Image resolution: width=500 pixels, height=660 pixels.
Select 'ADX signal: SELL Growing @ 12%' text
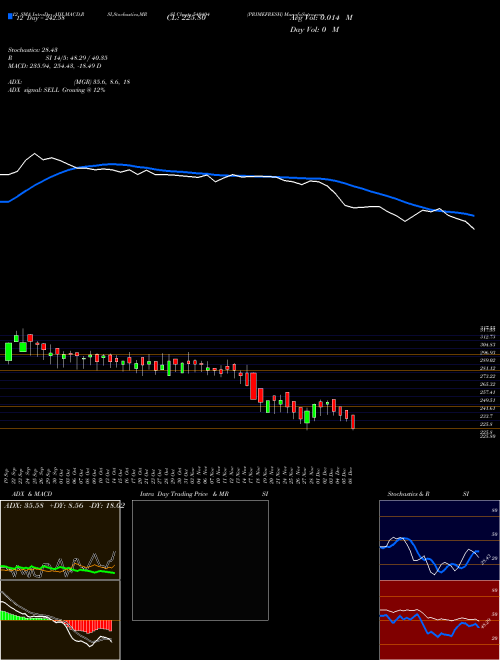tap(57, 90)
